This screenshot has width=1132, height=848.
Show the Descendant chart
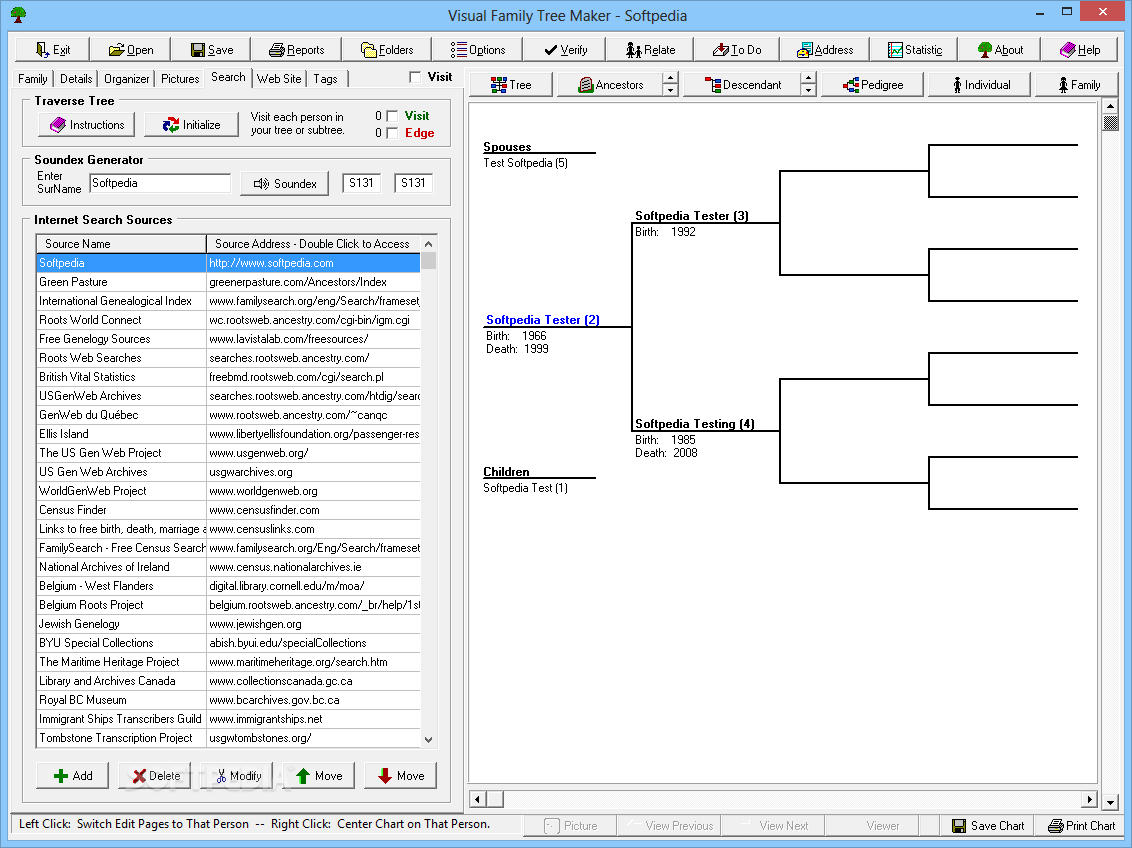[x=742, y=84]
